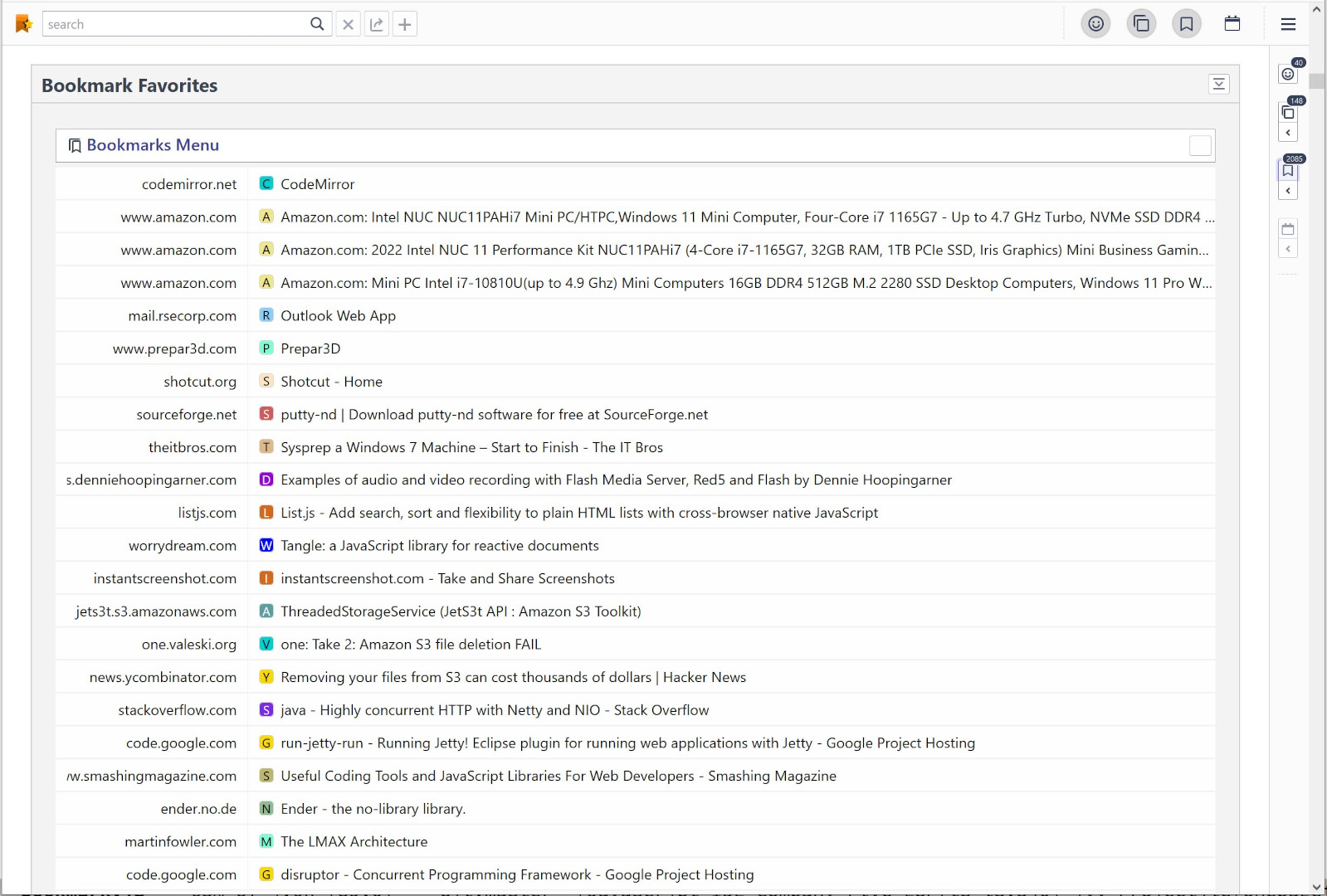Open the Intel NUC NUC11PAHi7 Mini PC bookmark
The width and height of the screenshot is (1327, 896).
click(x=747, y=217)
